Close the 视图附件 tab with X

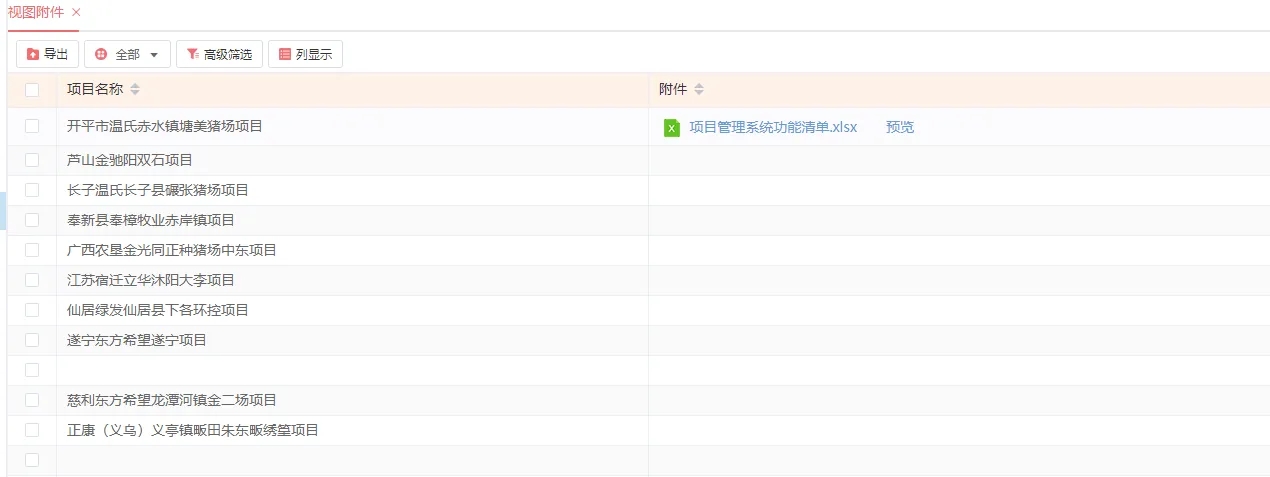(76, 12)
